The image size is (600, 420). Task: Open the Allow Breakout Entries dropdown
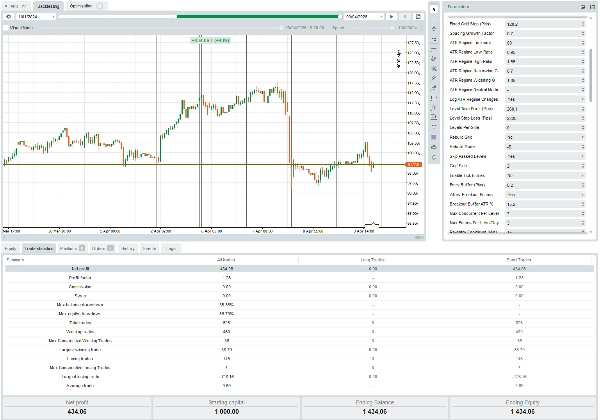(545, 195)
